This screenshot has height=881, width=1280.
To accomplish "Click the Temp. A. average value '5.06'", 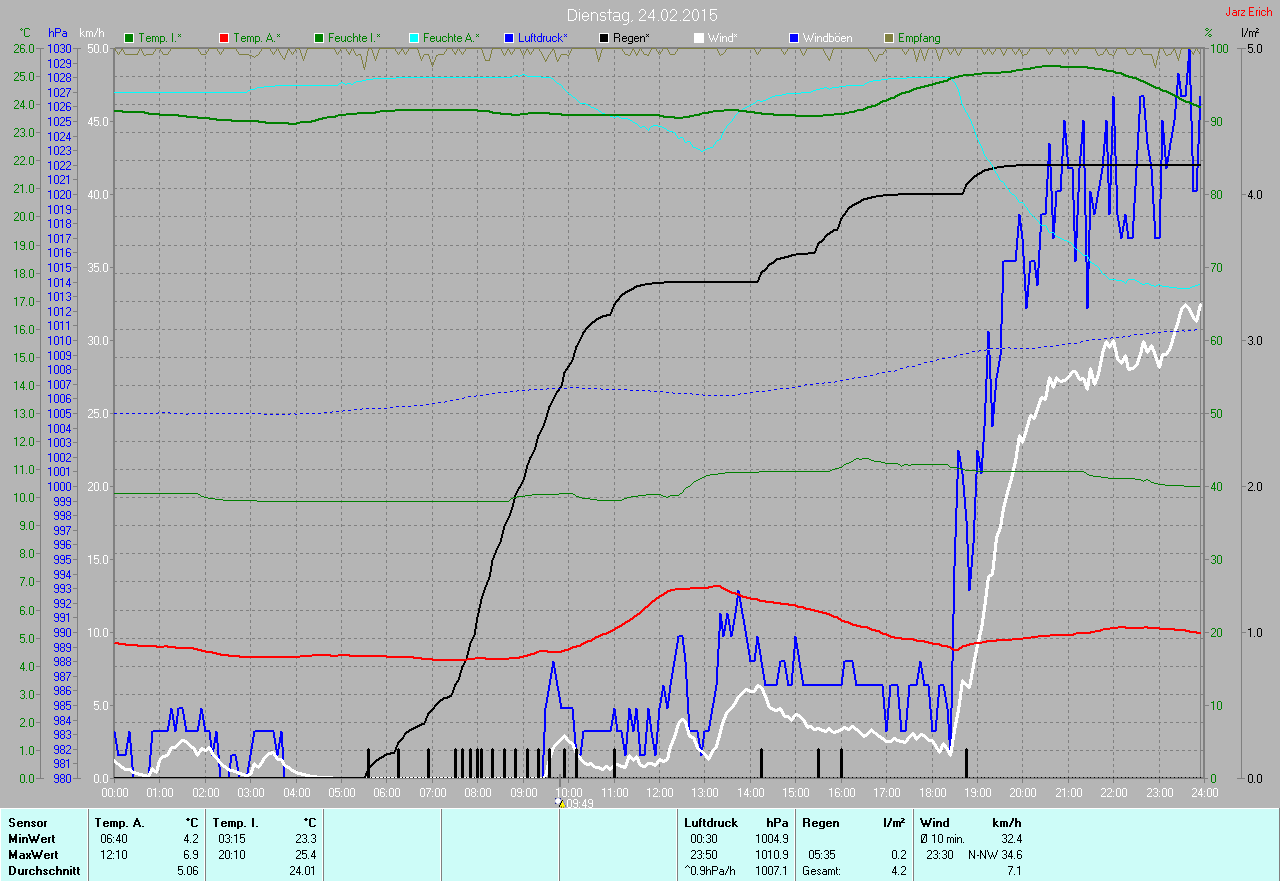I will tap(187, 871).
